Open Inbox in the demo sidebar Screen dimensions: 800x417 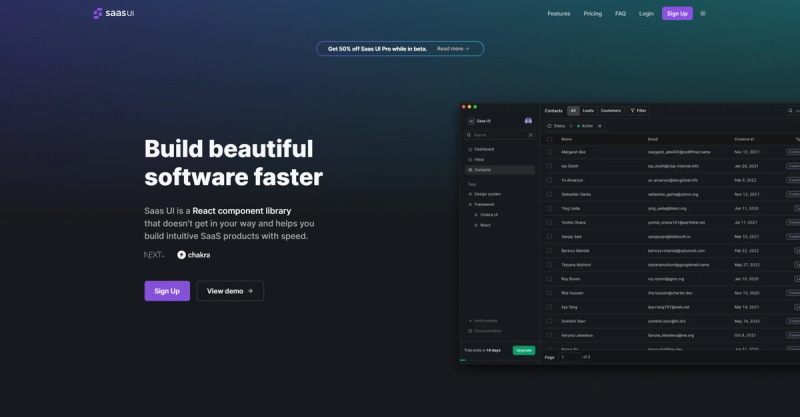click(x=479, y=159)
